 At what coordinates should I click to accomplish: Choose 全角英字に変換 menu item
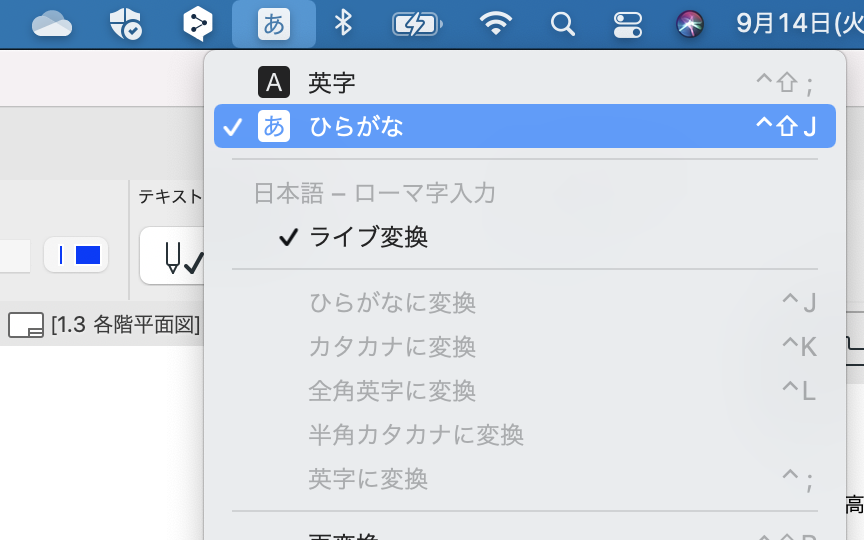point(525,391)
